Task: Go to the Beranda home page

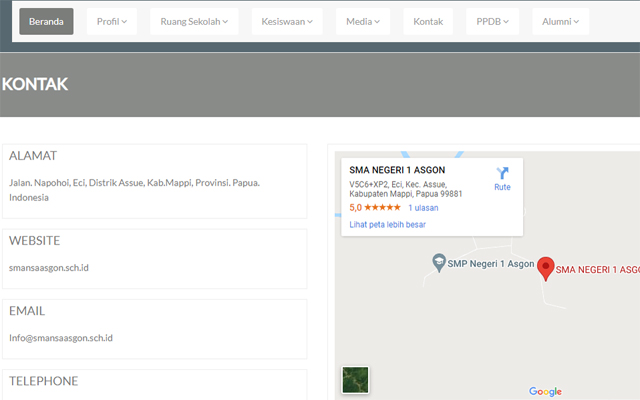Action: click(x=46, y=21)
